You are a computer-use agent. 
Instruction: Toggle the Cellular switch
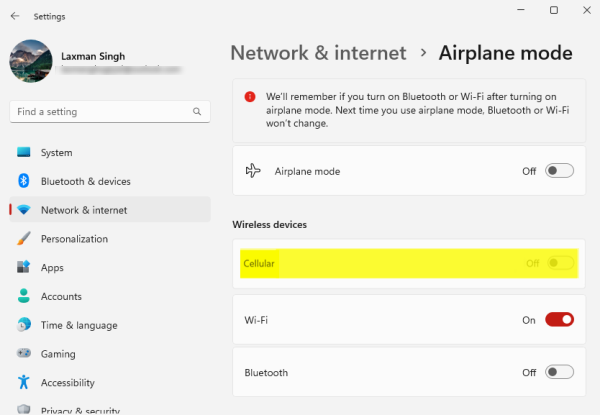point(559,263)
